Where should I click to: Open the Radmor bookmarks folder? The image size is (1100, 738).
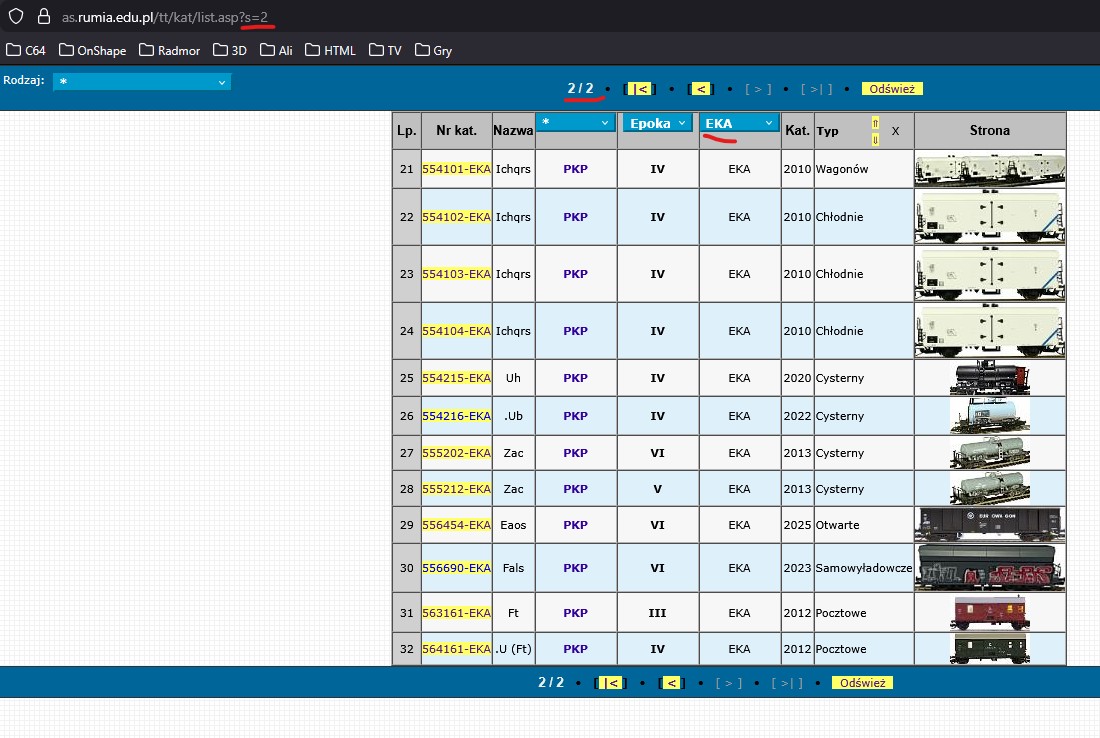(173, 50)
